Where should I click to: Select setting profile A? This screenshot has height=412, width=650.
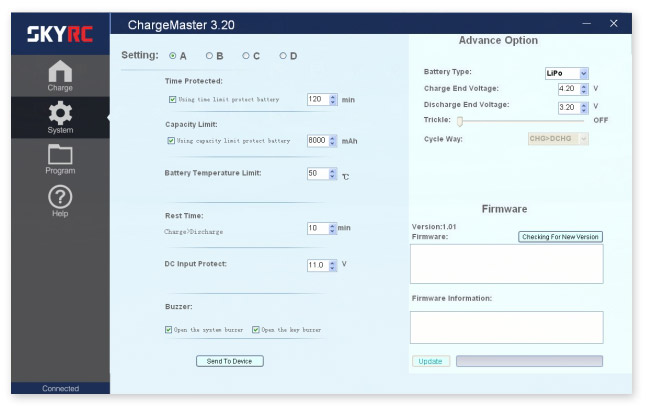[x=173, y=56]
